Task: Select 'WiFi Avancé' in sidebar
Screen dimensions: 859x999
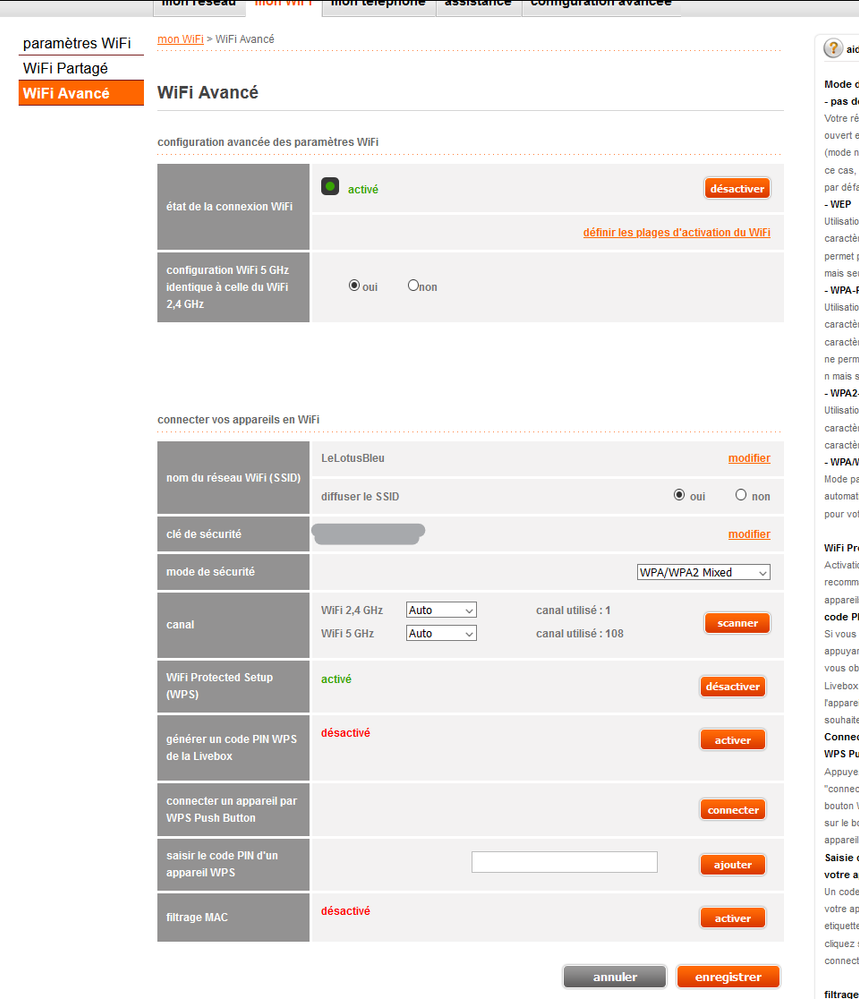Action: pyautogui.click(x=81, y=93)
